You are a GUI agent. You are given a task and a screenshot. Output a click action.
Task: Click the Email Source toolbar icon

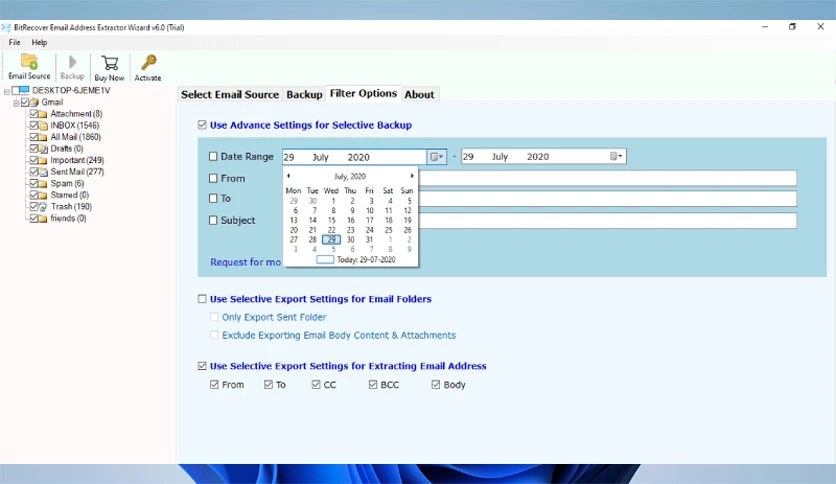pos(29,67)
